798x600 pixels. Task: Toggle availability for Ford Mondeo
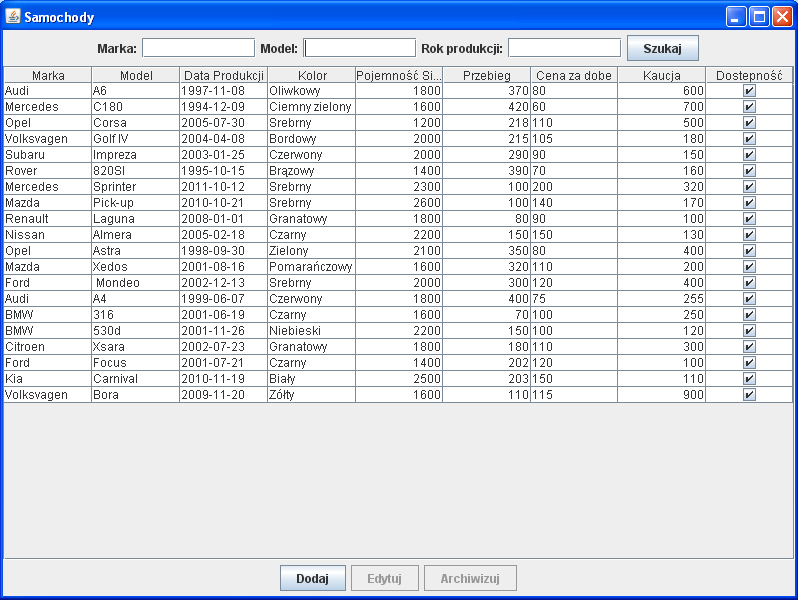coord(749,283)
